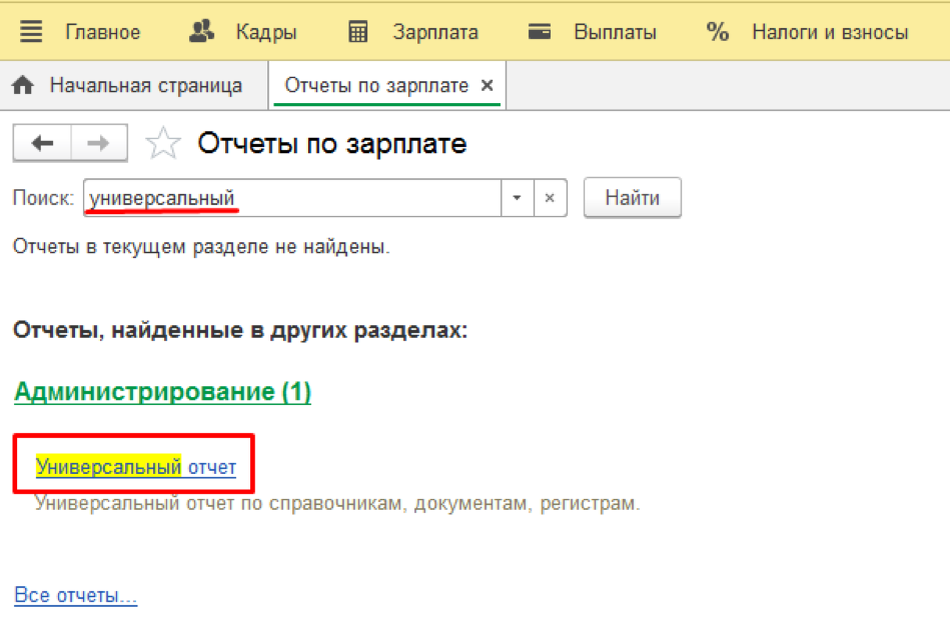Open the Все отчеты... link

pos(75,595)
